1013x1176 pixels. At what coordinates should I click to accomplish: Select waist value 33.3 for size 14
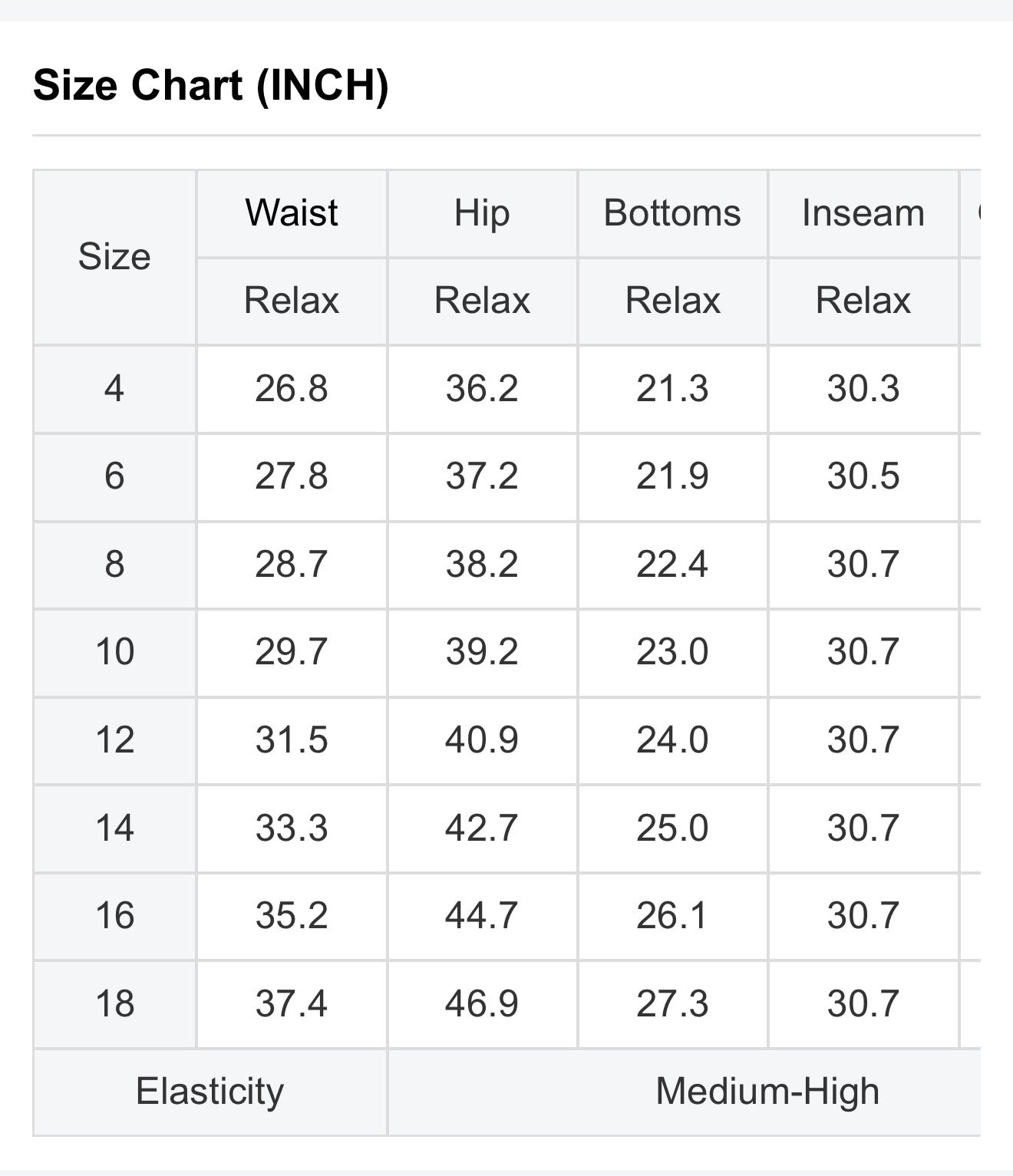click(x=292, y=828)
